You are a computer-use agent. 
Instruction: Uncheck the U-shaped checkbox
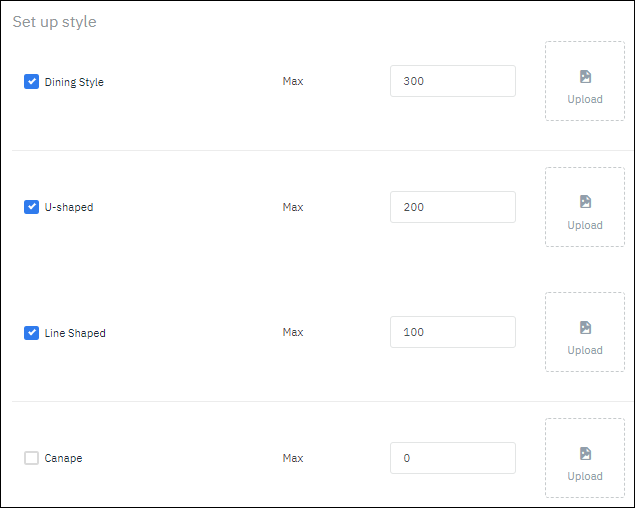point(31,207)
